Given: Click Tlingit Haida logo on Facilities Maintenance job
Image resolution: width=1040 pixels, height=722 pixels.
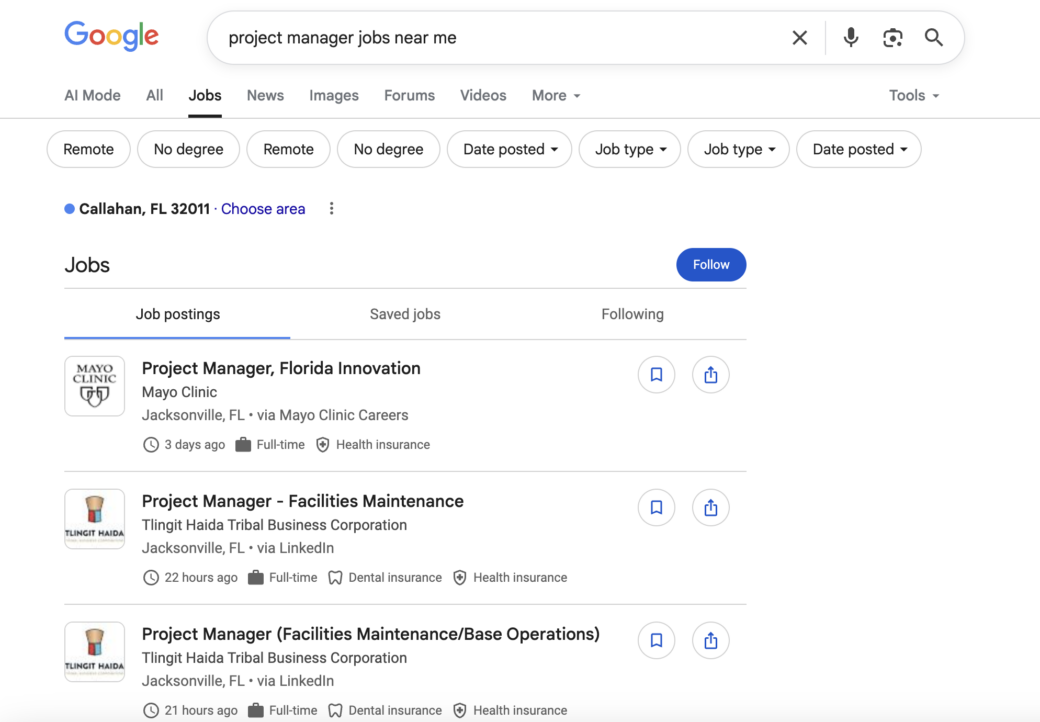Looking at the screenshot, I should click(94, 518).
